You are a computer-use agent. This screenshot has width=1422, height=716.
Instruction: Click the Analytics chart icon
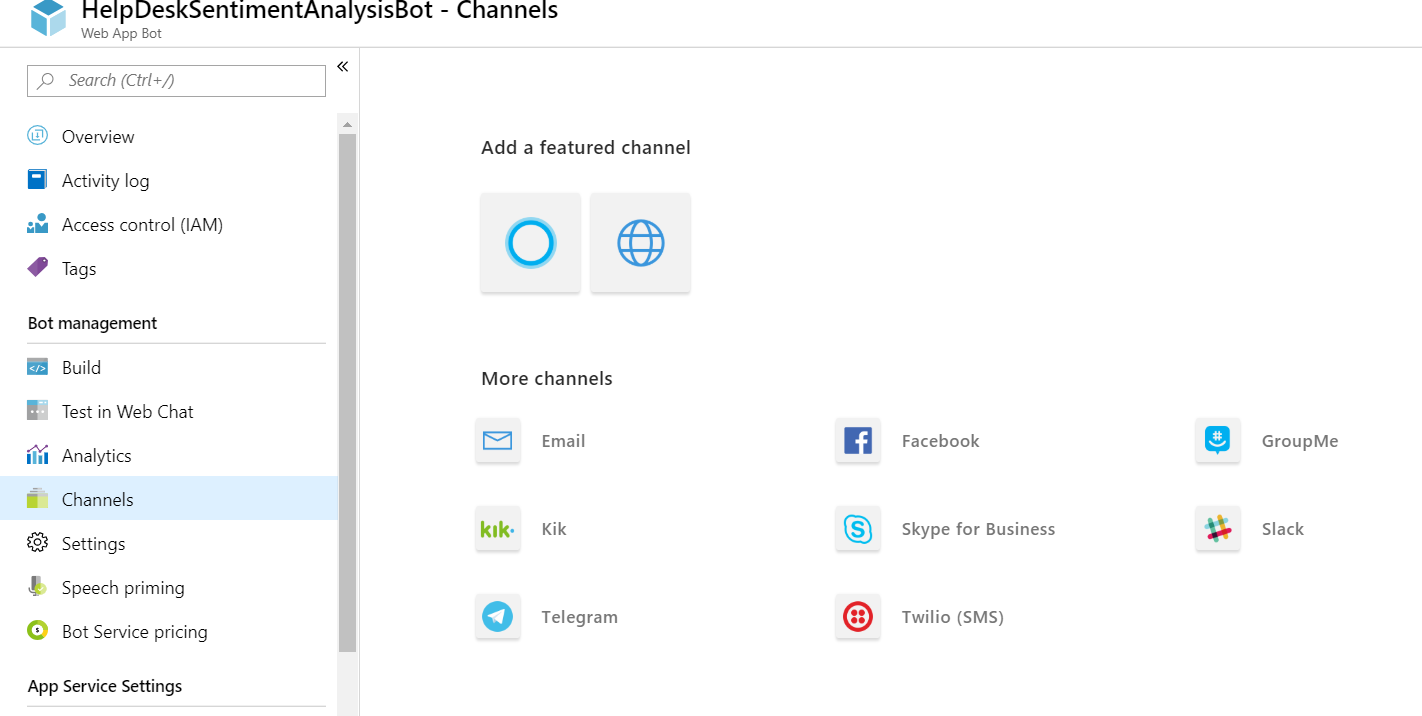coord(38,455)
